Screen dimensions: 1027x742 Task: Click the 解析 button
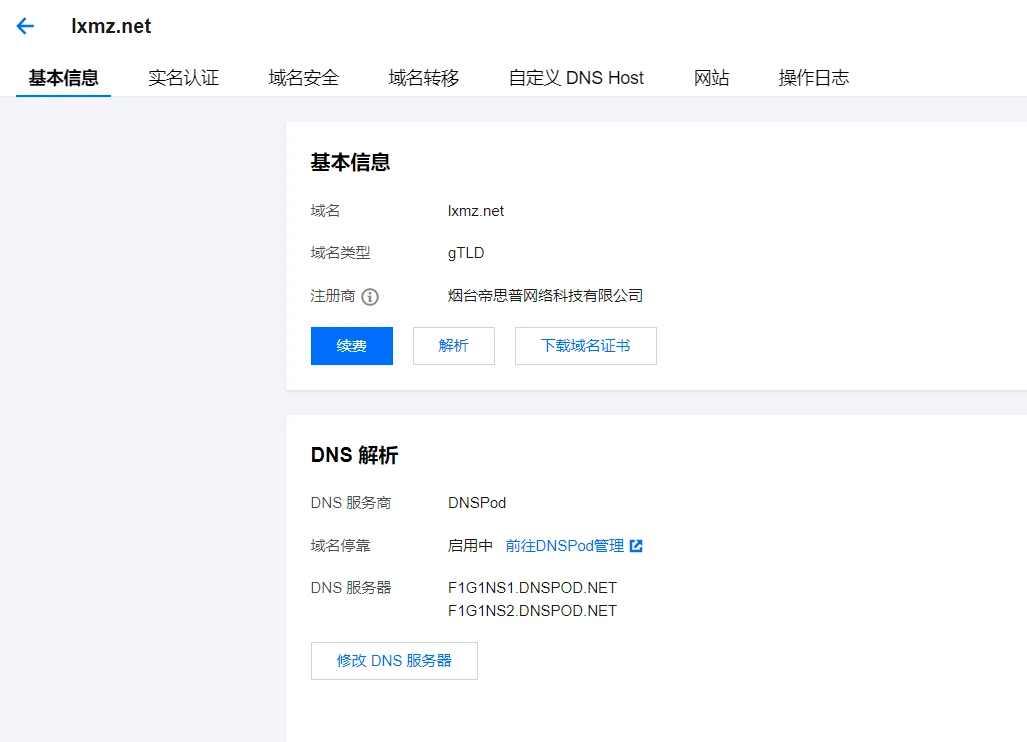(x=453, y=346)
